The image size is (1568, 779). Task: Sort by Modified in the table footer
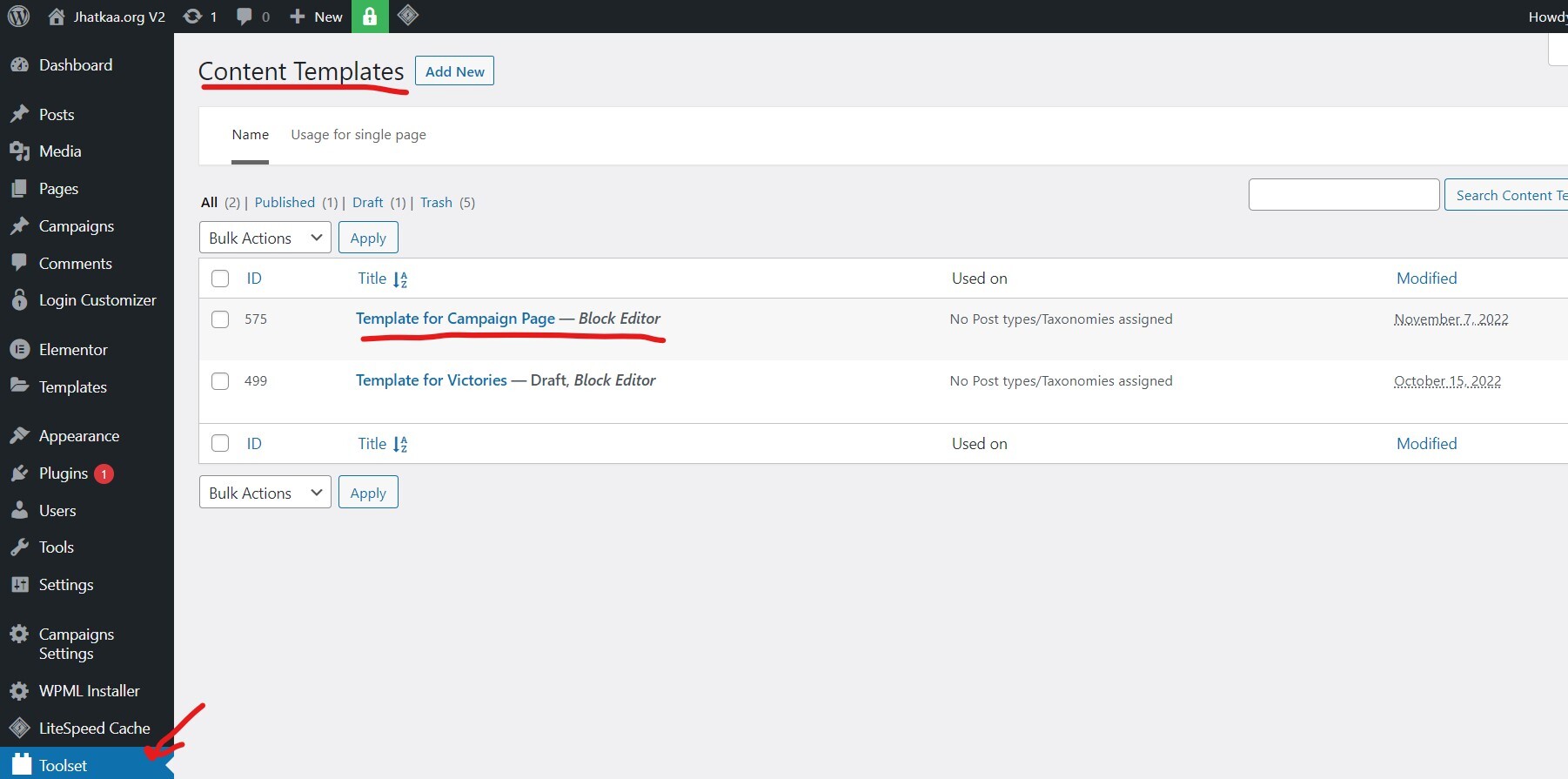(x=1427, y=444)
